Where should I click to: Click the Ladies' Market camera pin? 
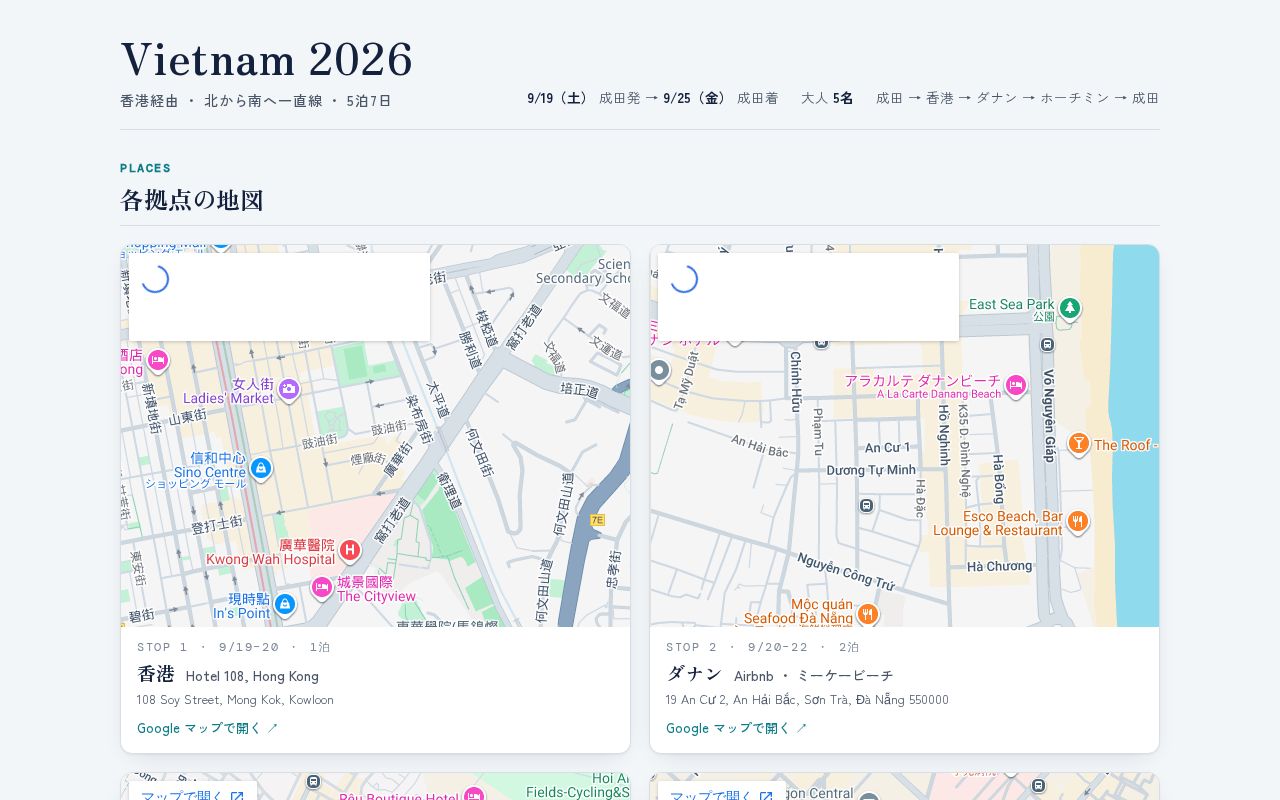[x=289, y=389]
